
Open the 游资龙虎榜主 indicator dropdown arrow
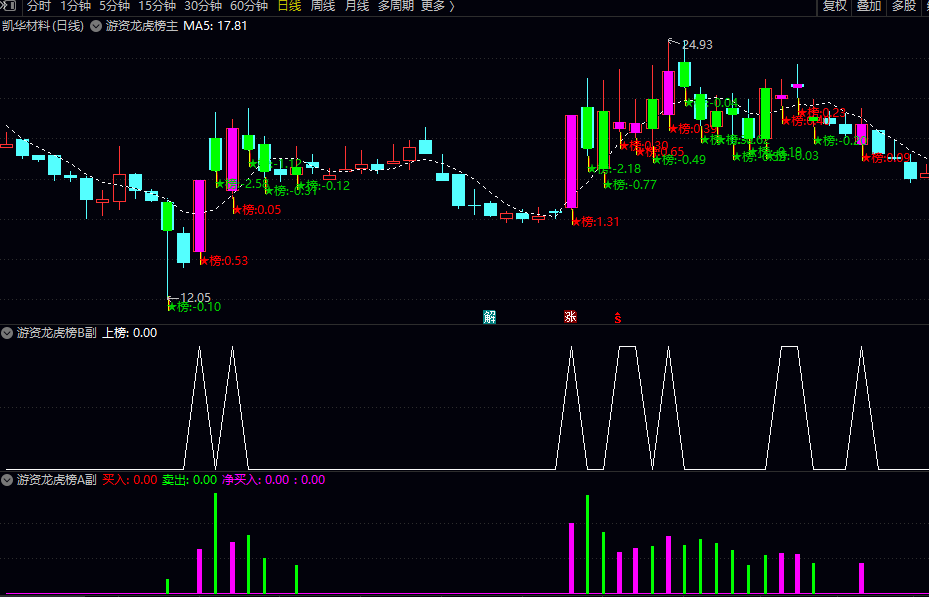(x=95, y=26)
